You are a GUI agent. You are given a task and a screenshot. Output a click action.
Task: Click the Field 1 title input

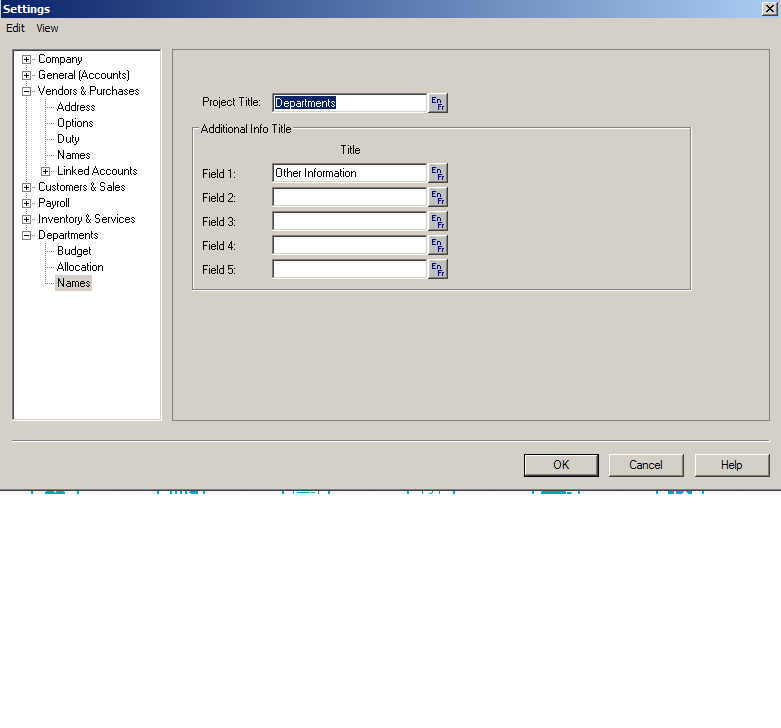click(x=350, y=173)
